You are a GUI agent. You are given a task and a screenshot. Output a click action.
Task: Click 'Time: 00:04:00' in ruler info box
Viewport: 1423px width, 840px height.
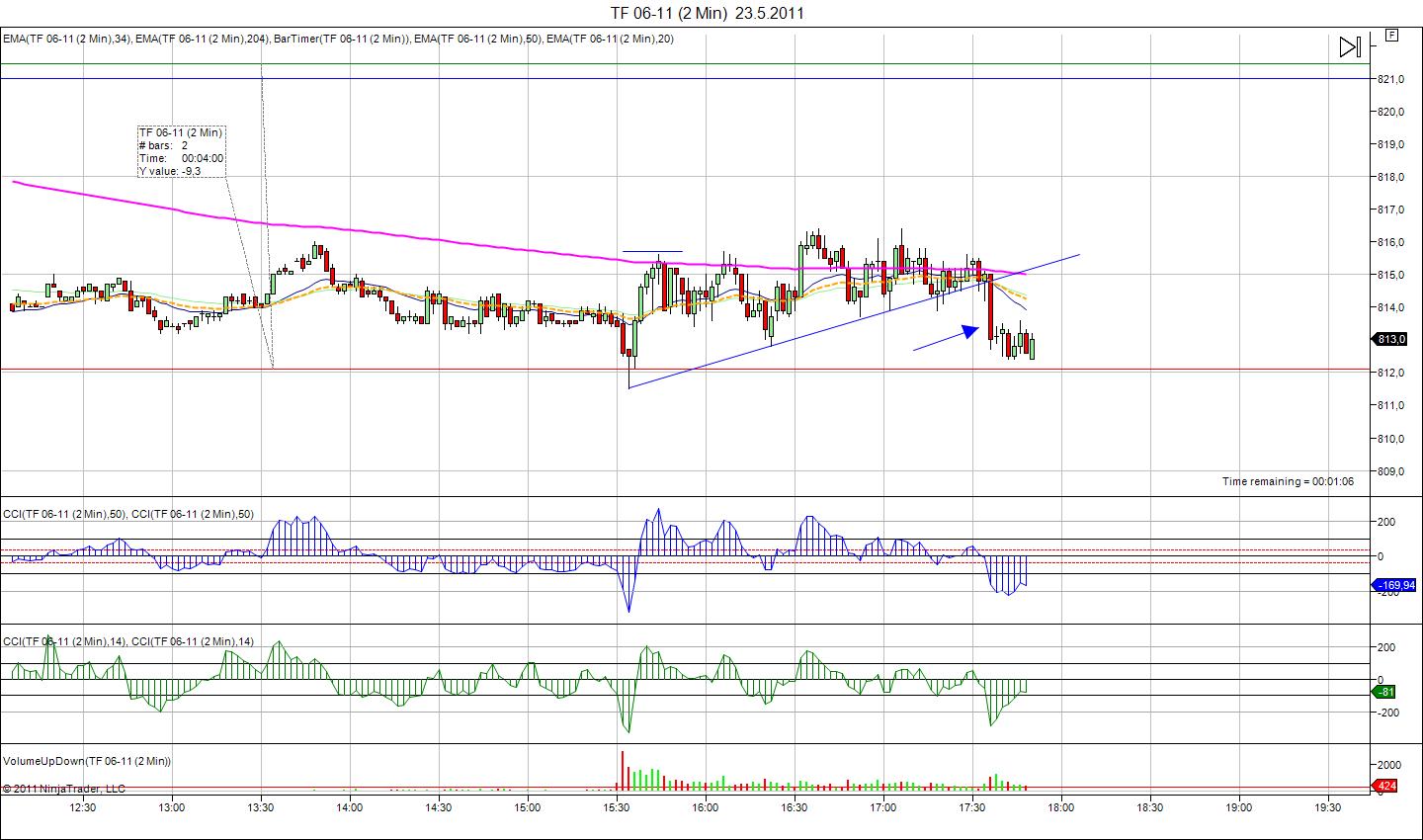click(181, 158)
